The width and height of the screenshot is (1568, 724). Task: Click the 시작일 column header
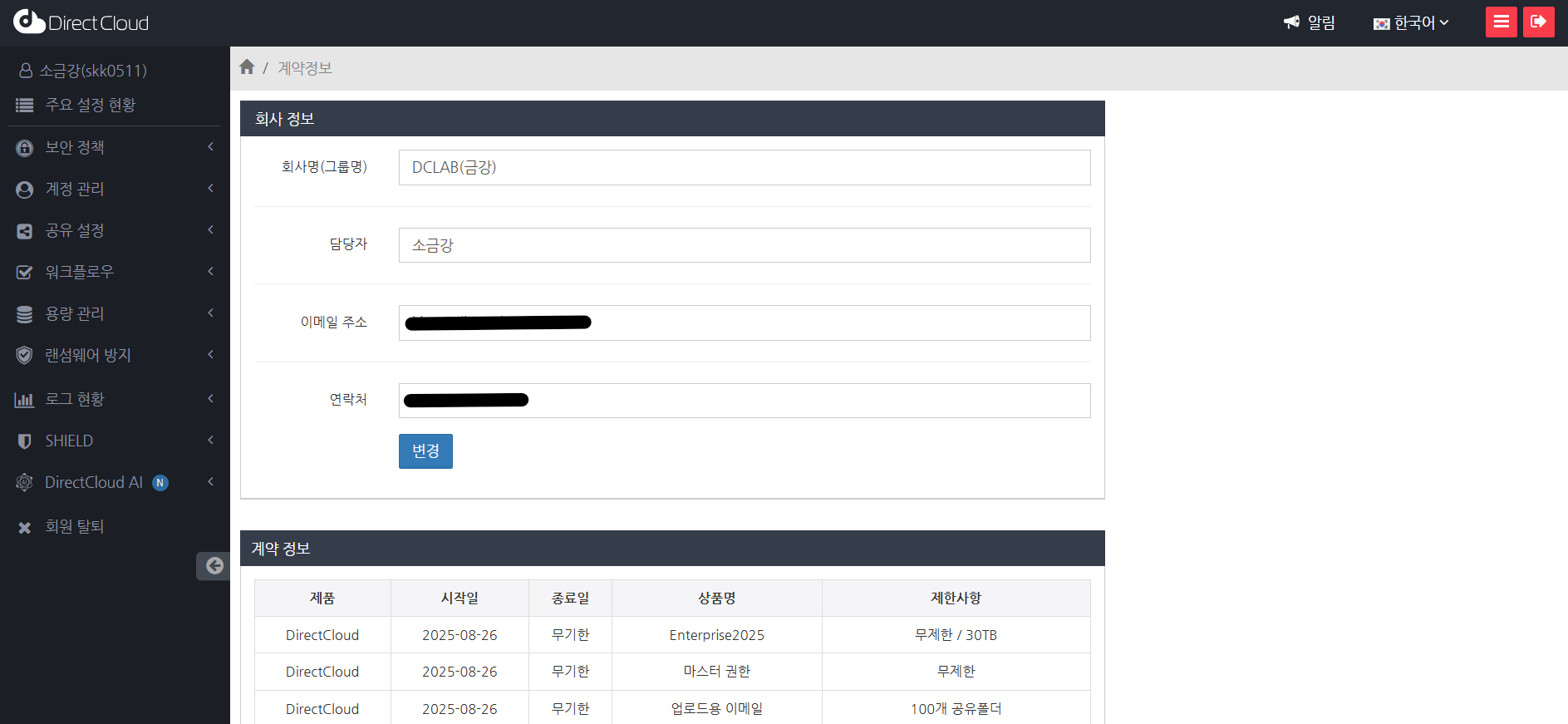460,598
